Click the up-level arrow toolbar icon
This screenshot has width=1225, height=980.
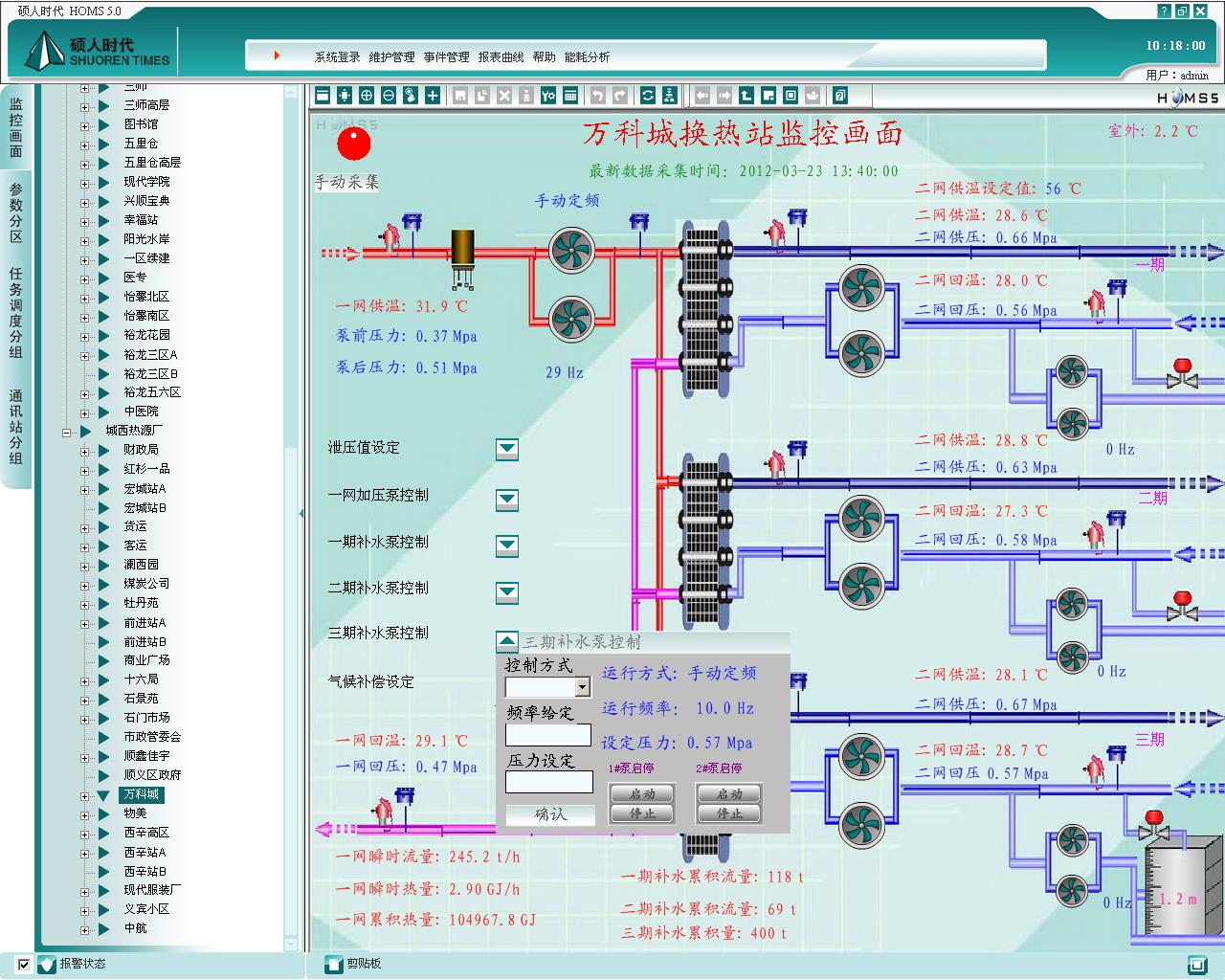746,95
